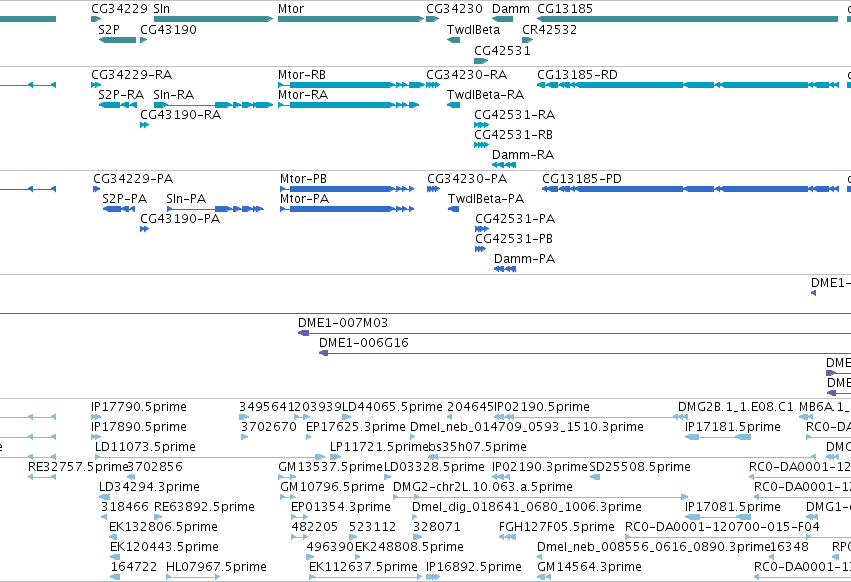The width and height of the screenshot is (851, 582).
Task: Click the Damm-PA protein label
Action: 524,259
